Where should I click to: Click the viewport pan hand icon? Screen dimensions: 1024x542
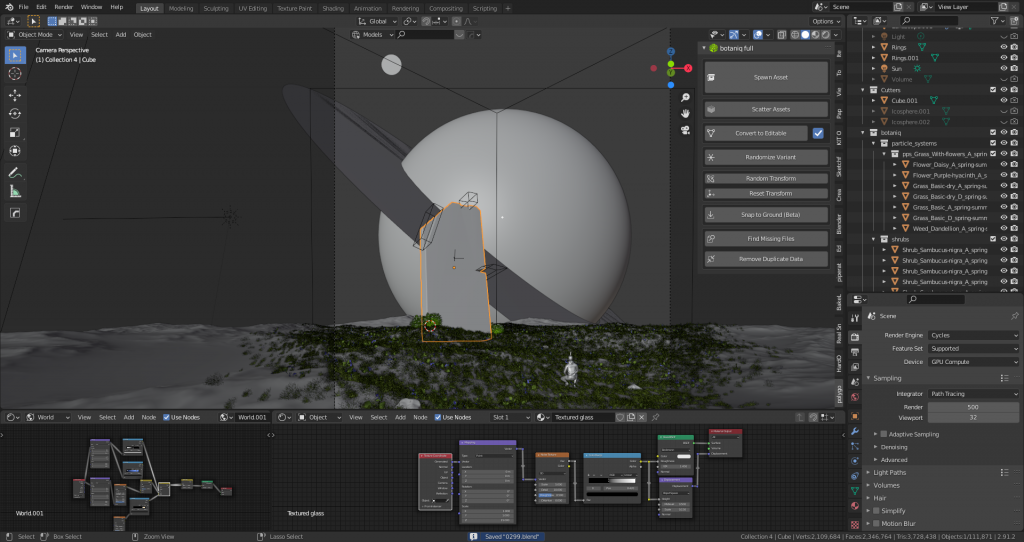click(x=685, y=114)
